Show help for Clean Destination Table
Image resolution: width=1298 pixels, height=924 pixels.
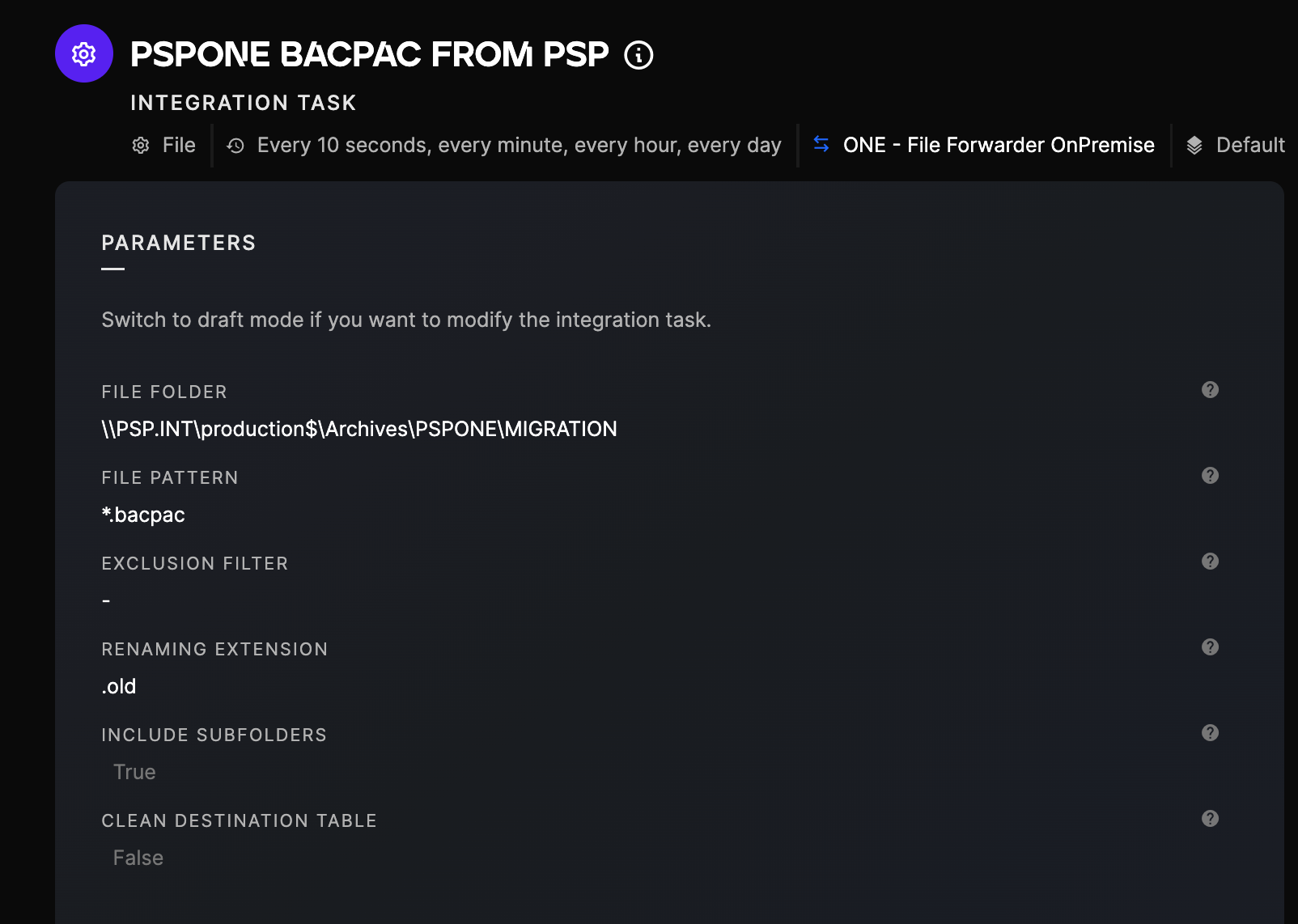[1210, 819]
